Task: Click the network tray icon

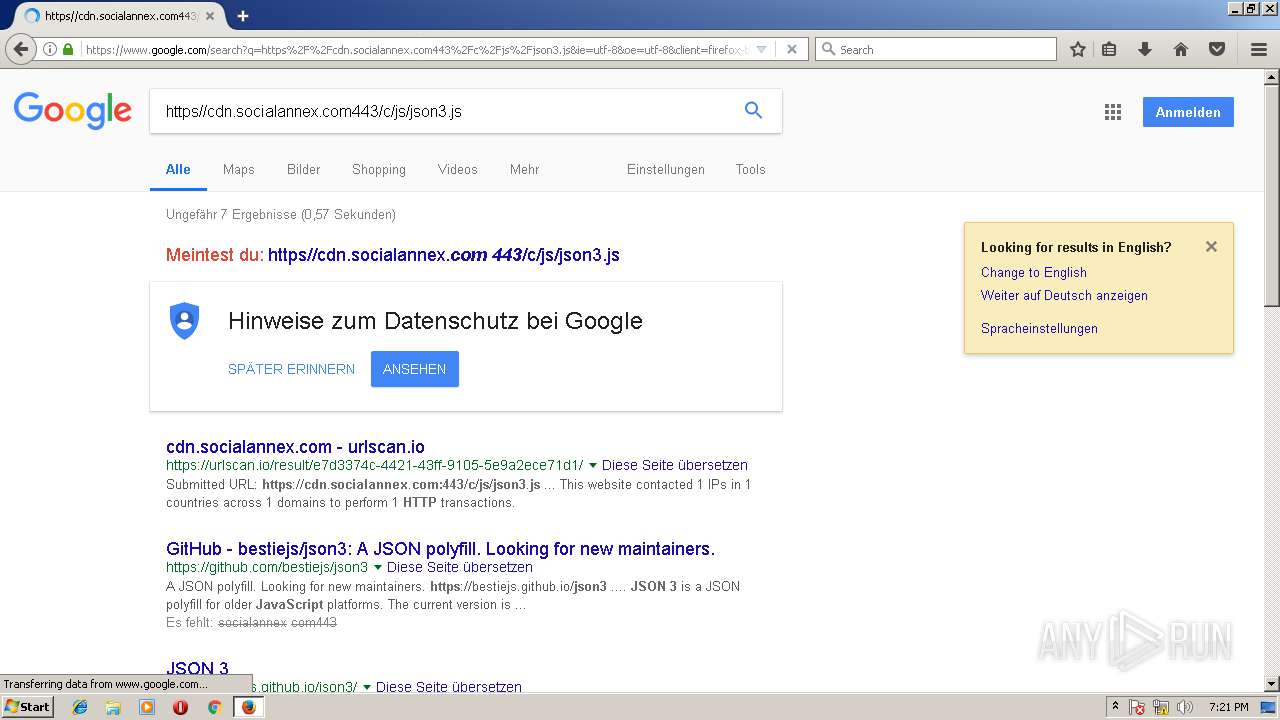Action: click(x=1161, y=707)
